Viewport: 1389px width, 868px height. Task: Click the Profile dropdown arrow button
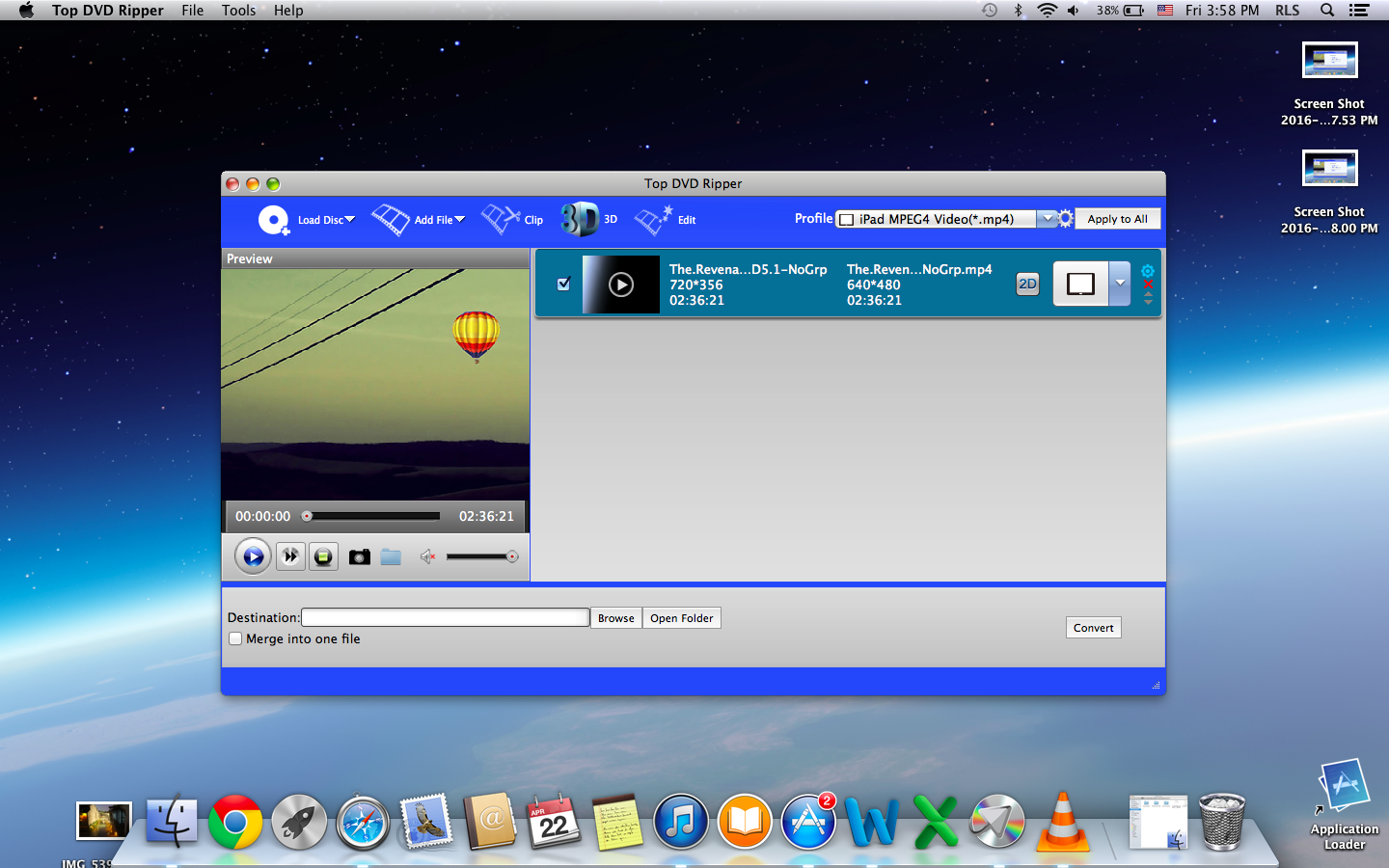tap(1048, 219)
